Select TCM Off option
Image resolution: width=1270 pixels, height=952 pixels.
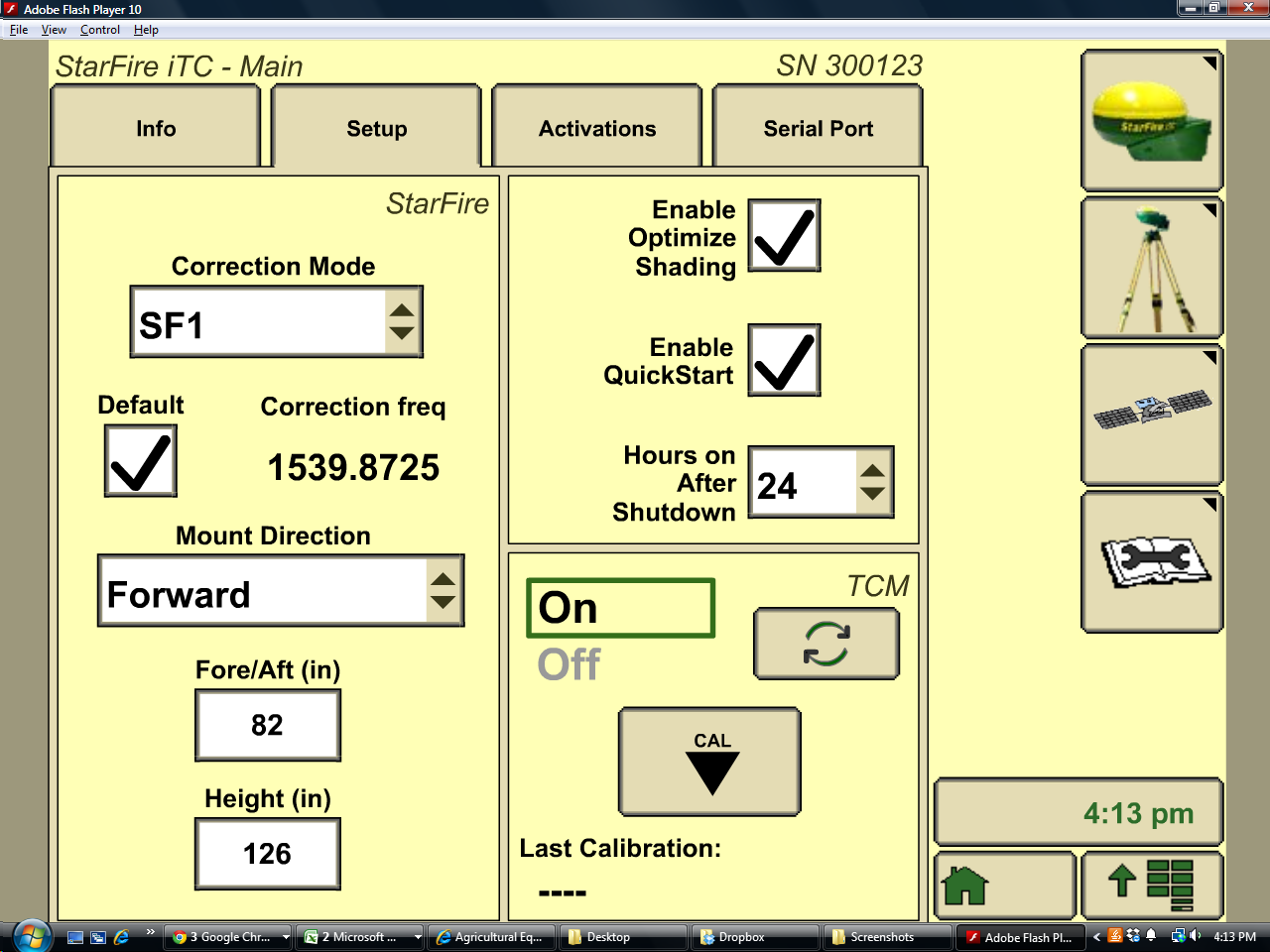click(x=570, y=664)
